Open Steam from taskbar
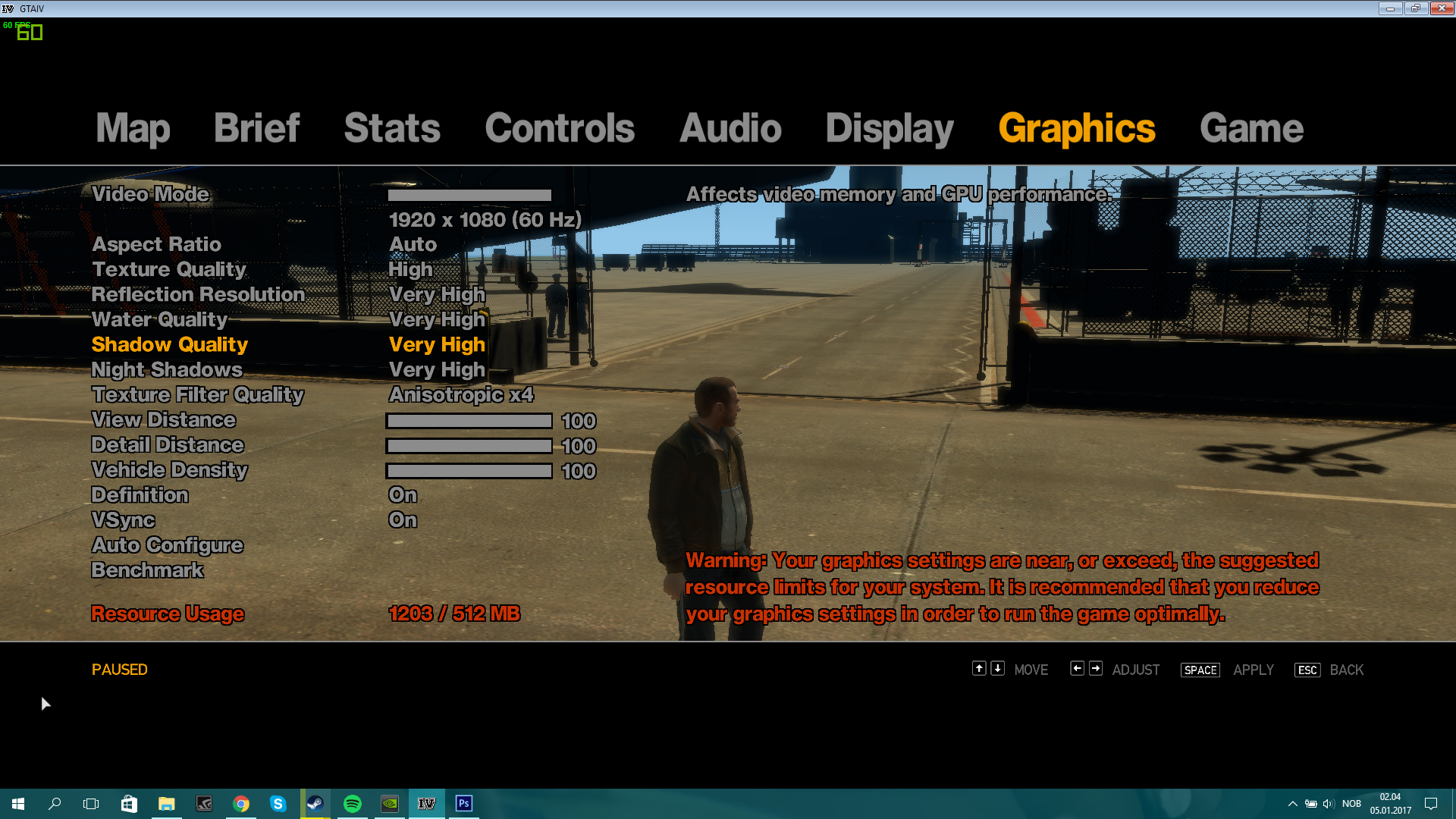 pyautogui.click(x=315, y=804)
